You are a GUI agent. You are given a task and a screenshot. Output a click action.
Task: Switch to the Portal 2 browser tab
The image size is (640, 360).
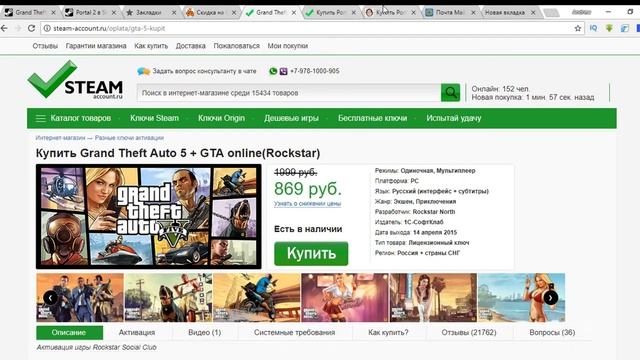point(91,13)
